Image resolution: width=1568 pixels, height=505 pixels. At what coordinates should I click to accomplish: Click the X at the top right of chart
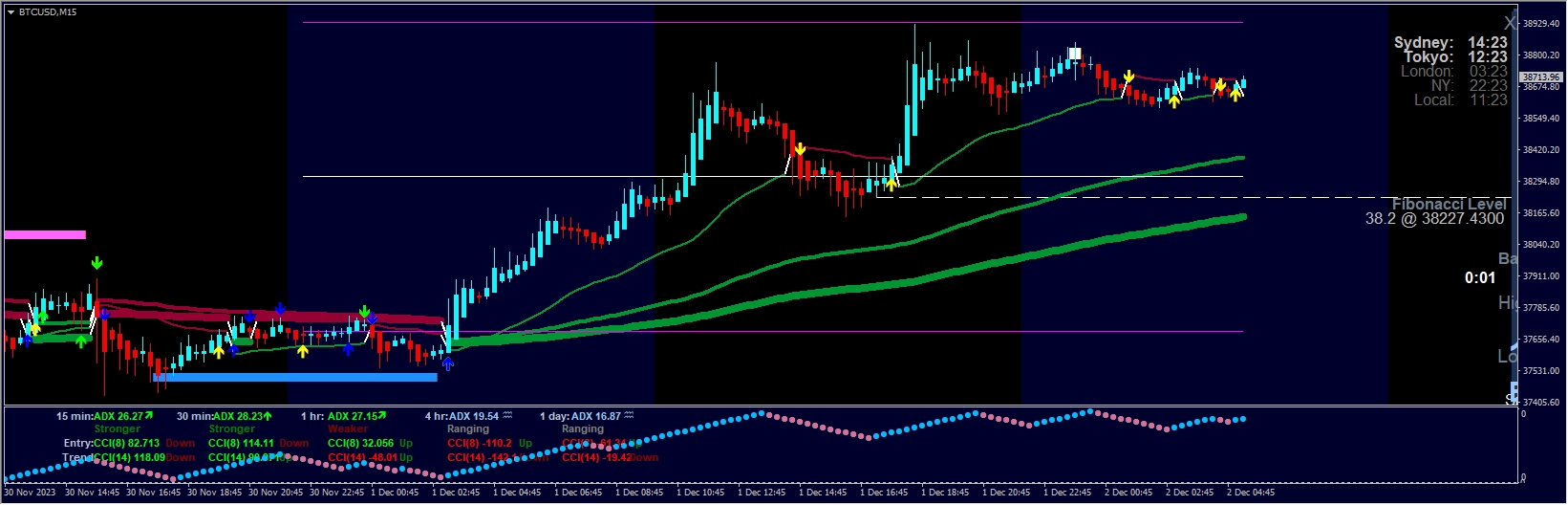point(1509,22)
